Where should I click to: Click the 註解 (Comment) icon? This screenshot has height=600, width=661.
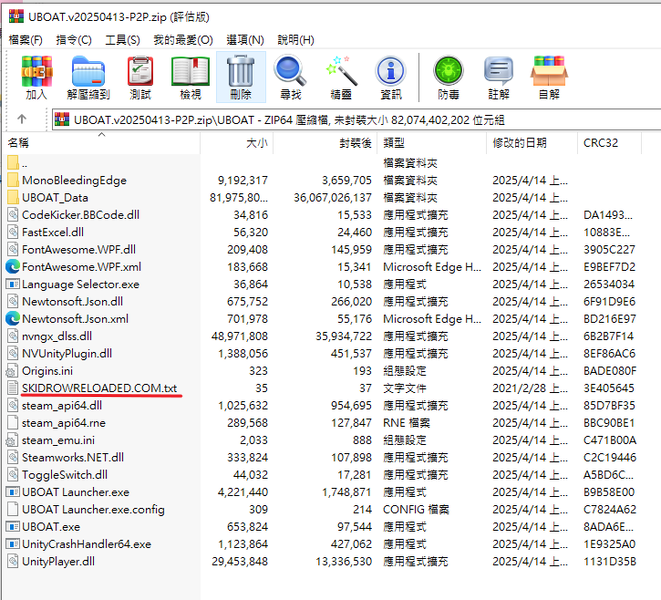pyautogui.click(x=498, y=72)
